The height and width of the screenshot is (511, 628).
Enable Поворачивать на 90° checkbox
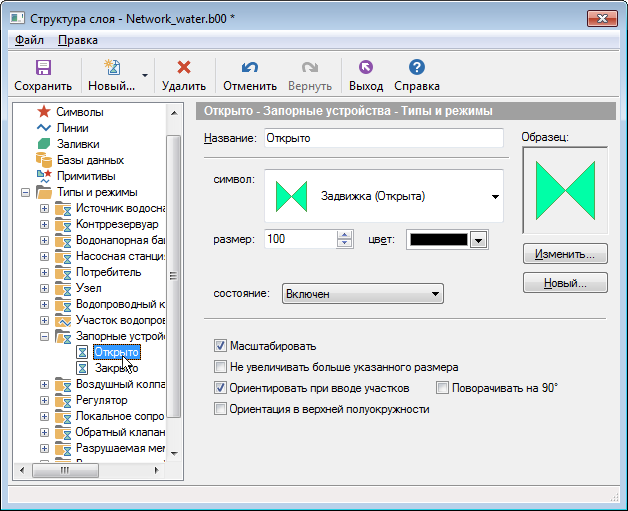pos(443,387)
